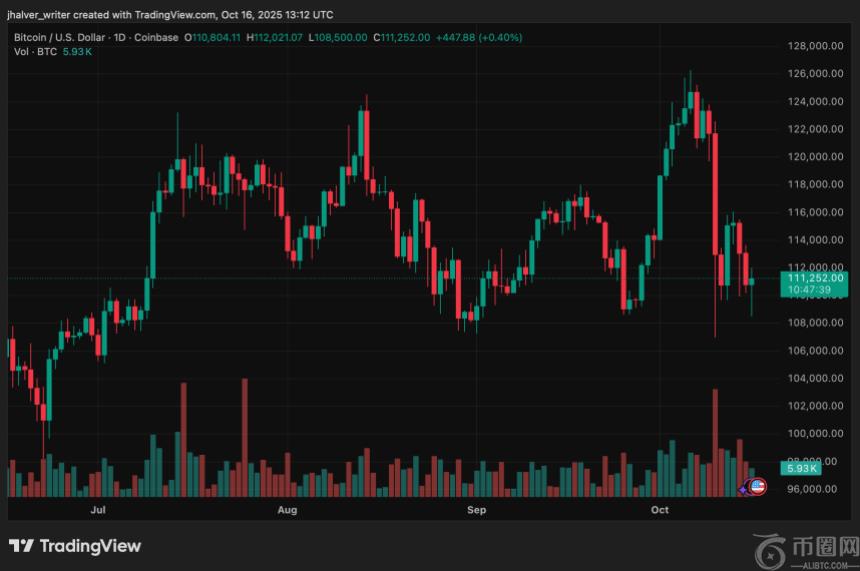
Task: Select the 1D interval label in legend
Action: point(120,37)
